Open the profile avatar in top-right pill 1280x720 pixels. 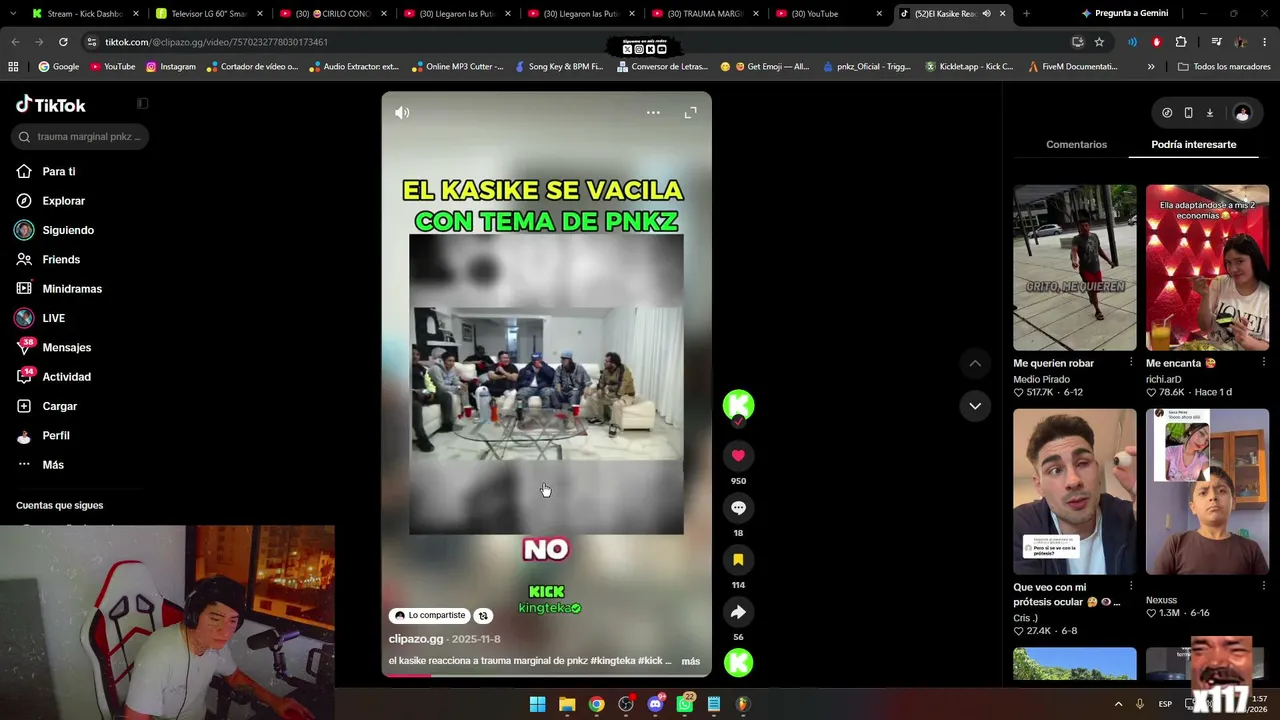pyautogui.click(x=1242, y=113)
